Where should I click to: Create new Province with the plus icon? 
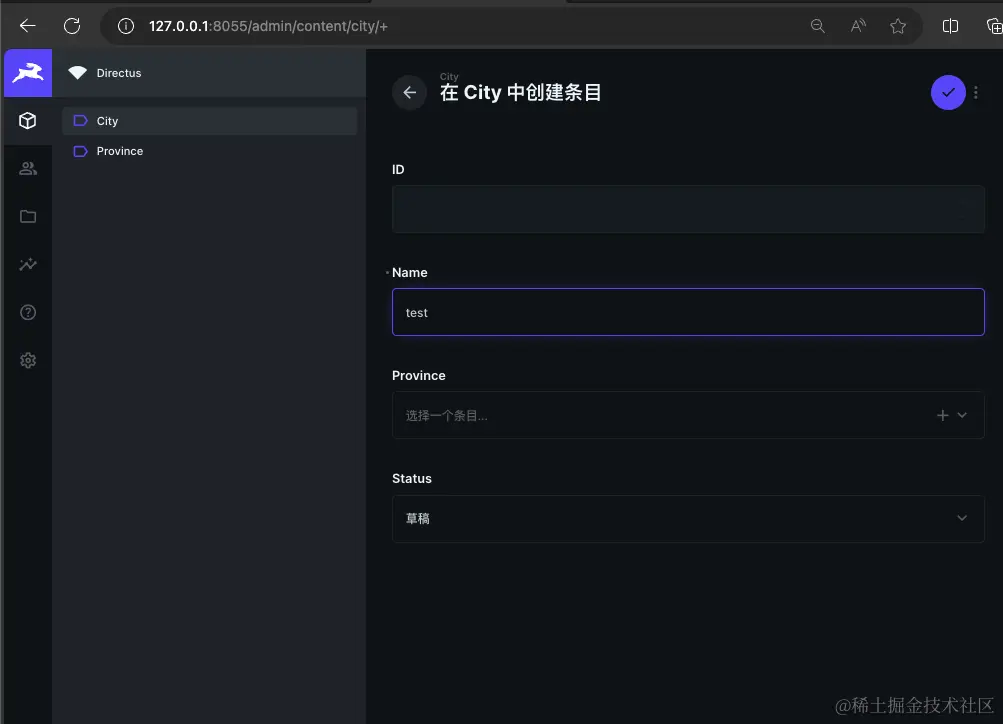tap(942, 415)
